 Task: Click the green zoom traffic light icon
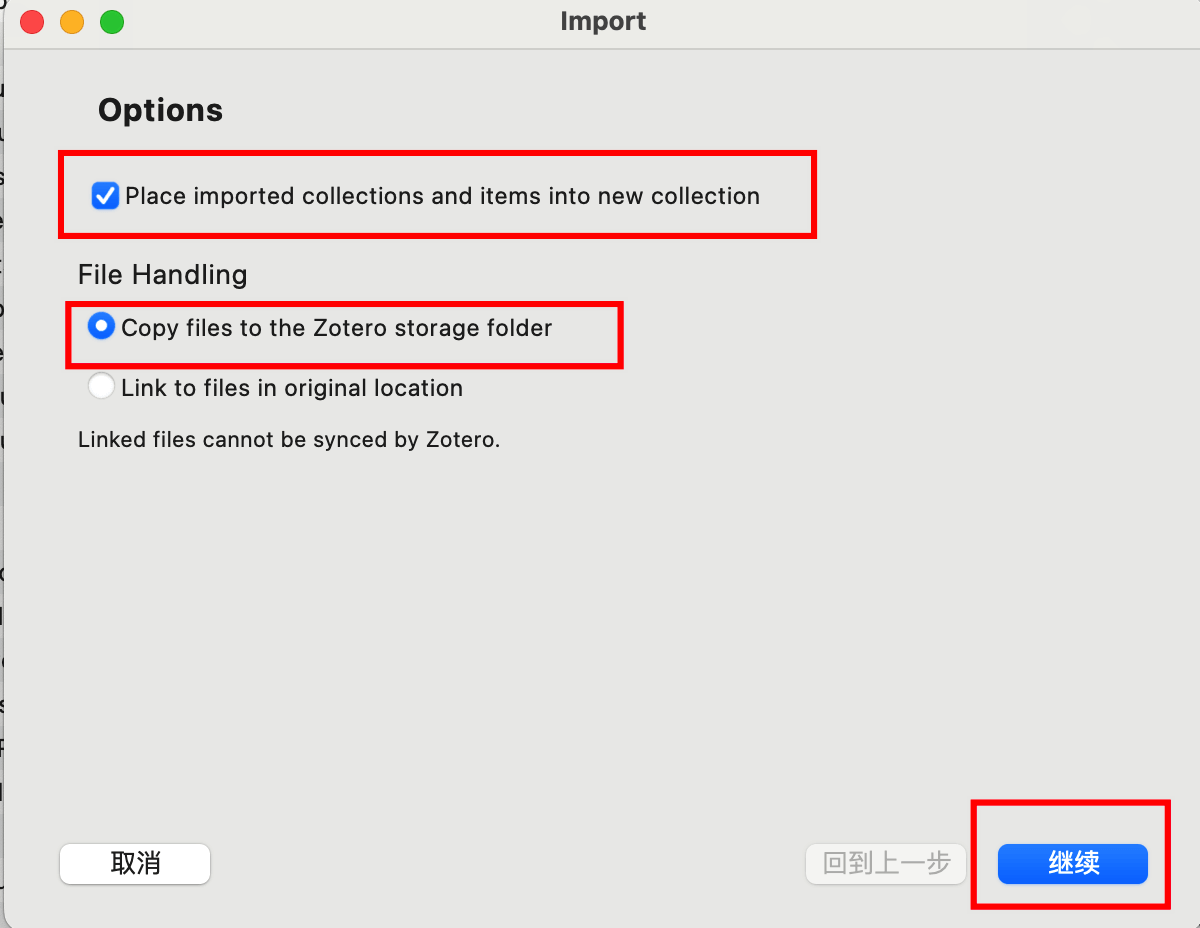[x=111, y=21]
